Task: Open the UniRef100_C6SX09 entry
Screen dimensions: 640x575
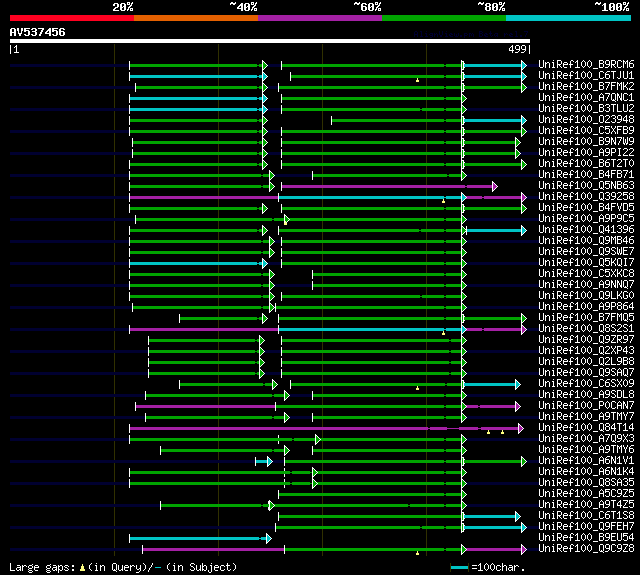Action: 586,384
